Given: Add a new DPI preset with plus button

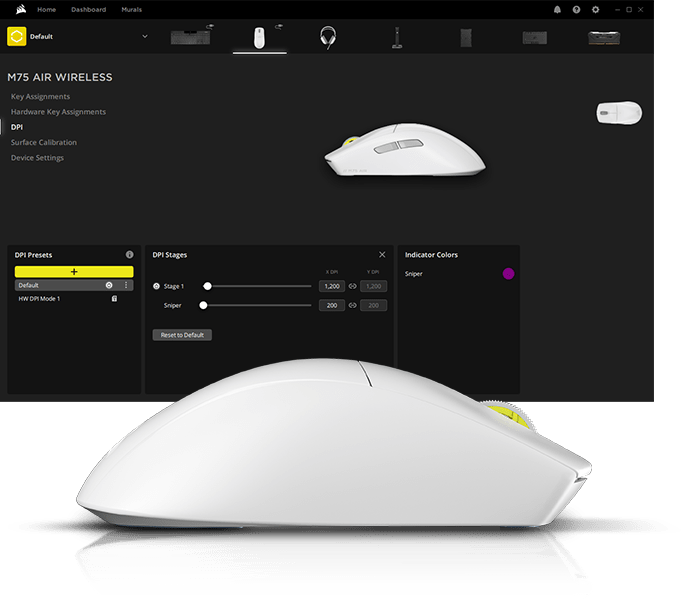Looking at the screenshot, I should pyautogui.click(x=74, y=272).
